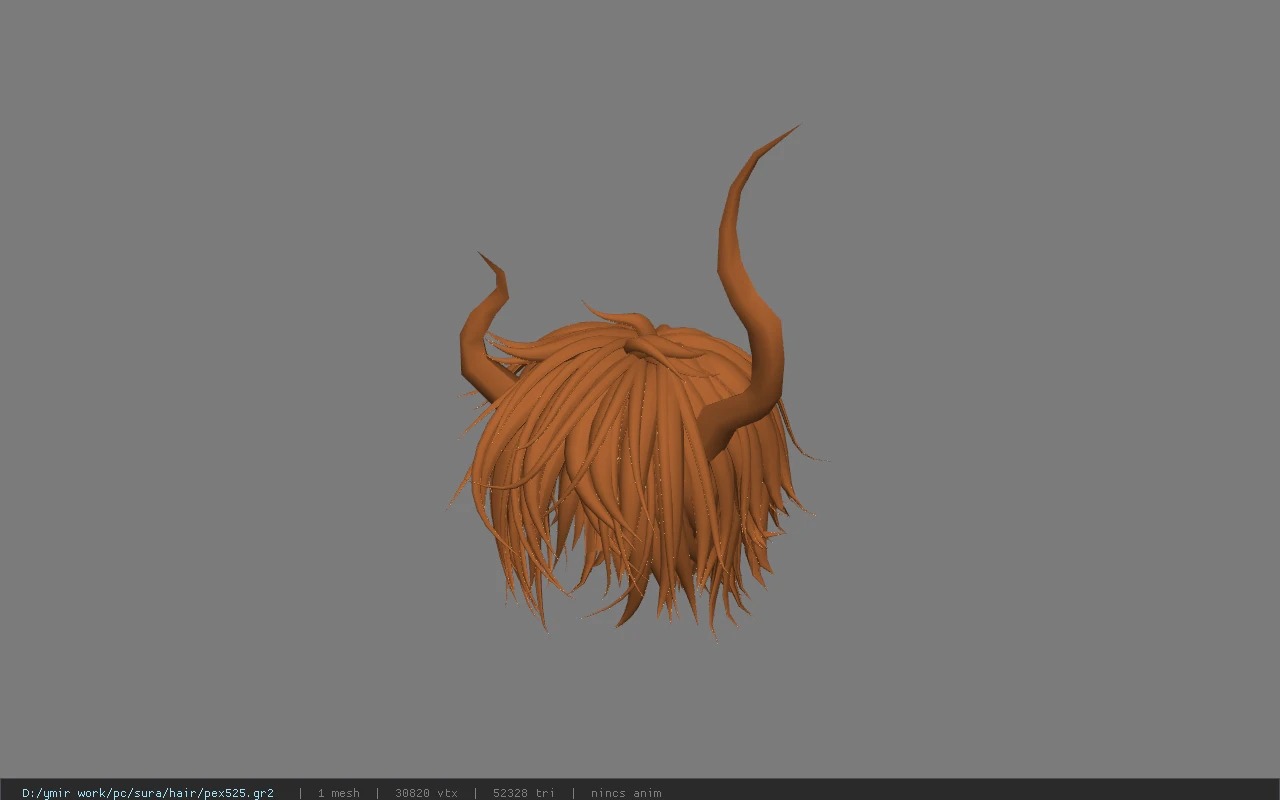Click the 'nincs anim' status entry
The width and height of the screenshot is (1280, 800).
point(626,793)
